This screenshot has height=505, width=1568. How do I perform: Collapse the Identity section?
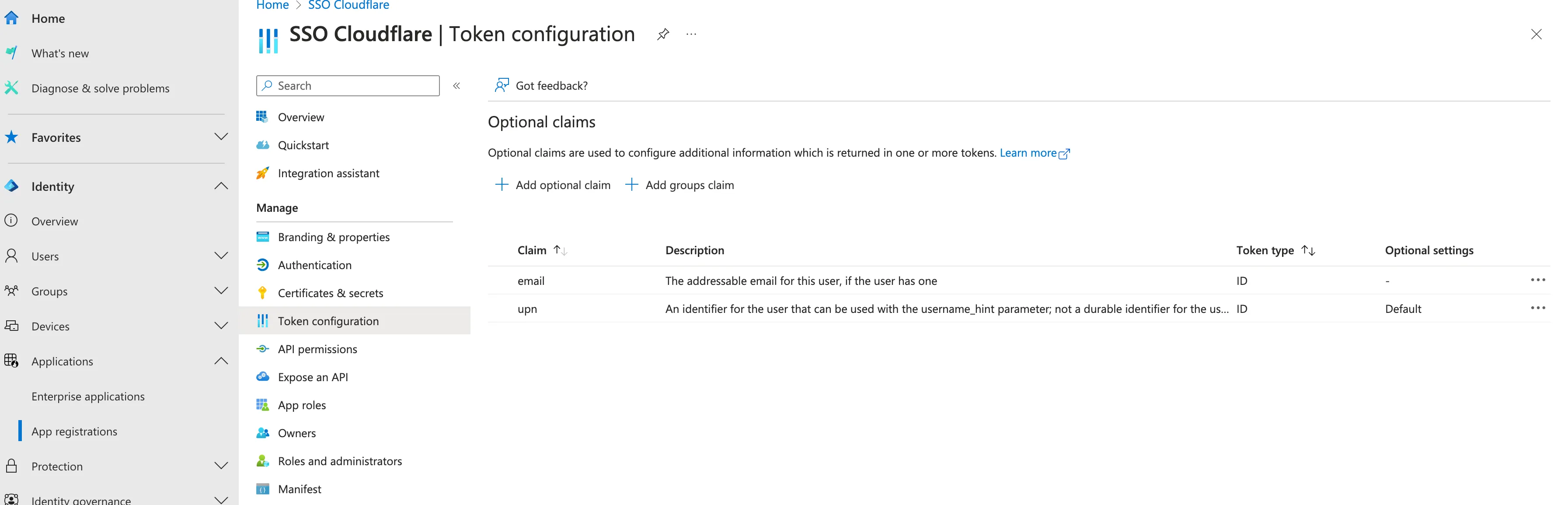(221, 186)
